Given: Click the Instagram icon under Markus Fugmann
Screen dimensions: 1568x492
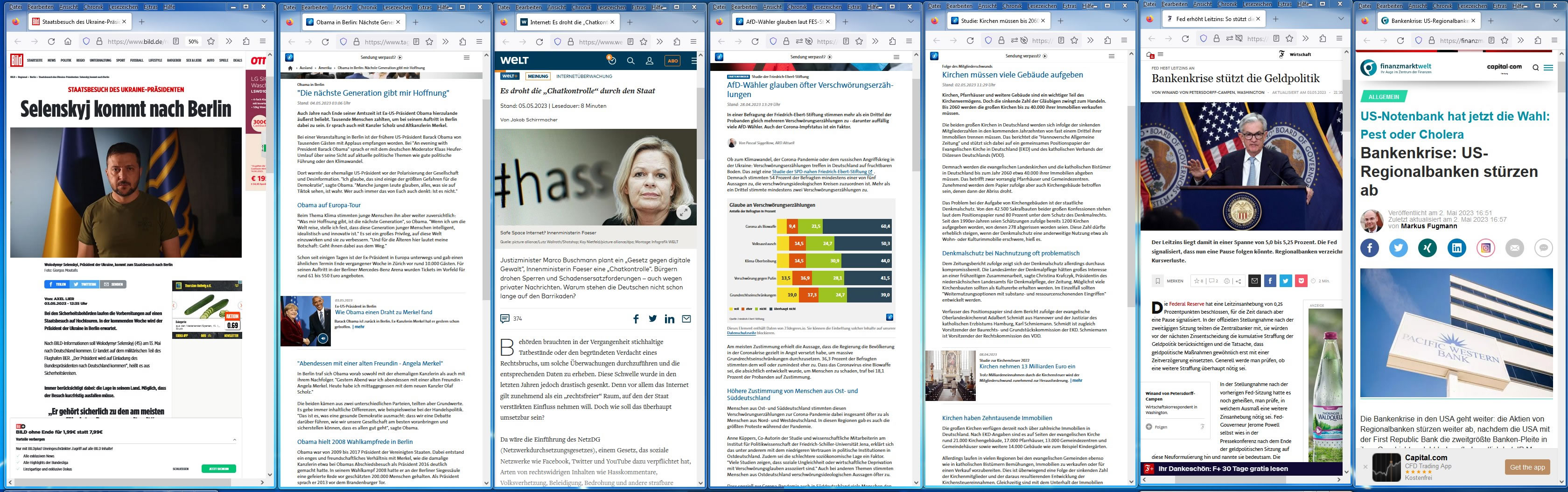Looking at the screenshot, I should coord(1486,248).
